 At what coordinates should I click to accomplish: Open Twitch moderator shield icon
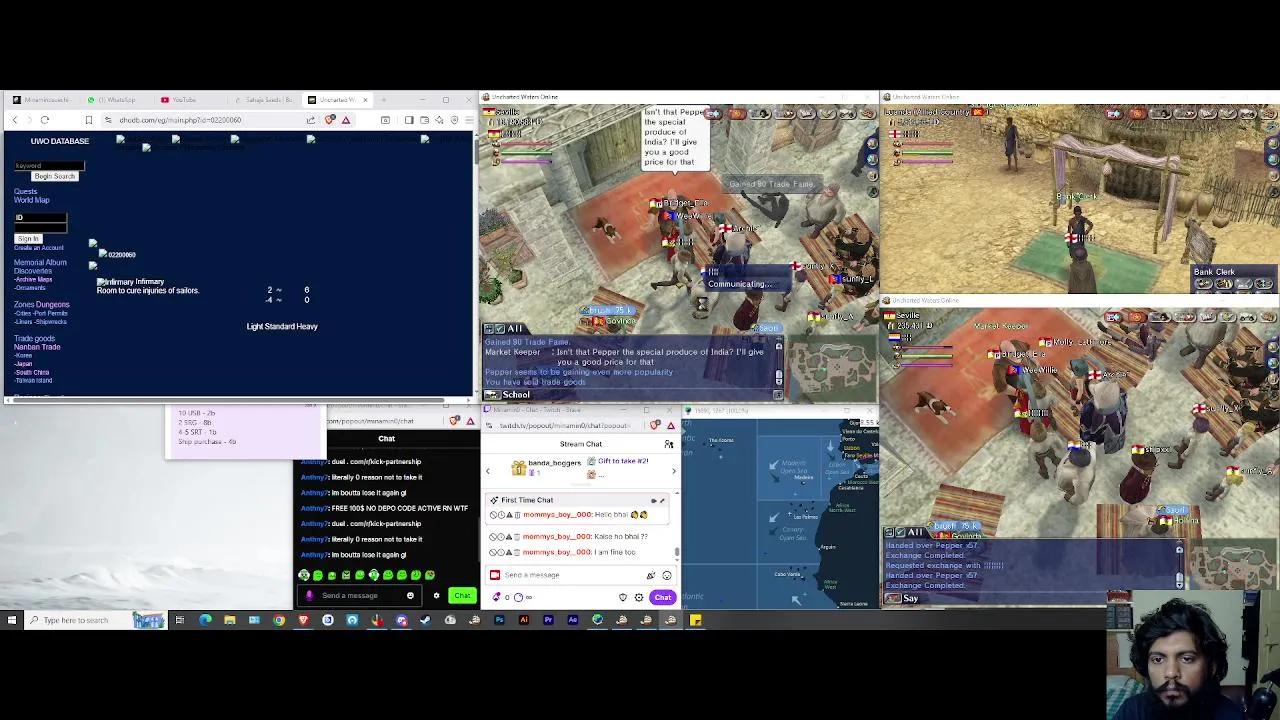(623, 597)
